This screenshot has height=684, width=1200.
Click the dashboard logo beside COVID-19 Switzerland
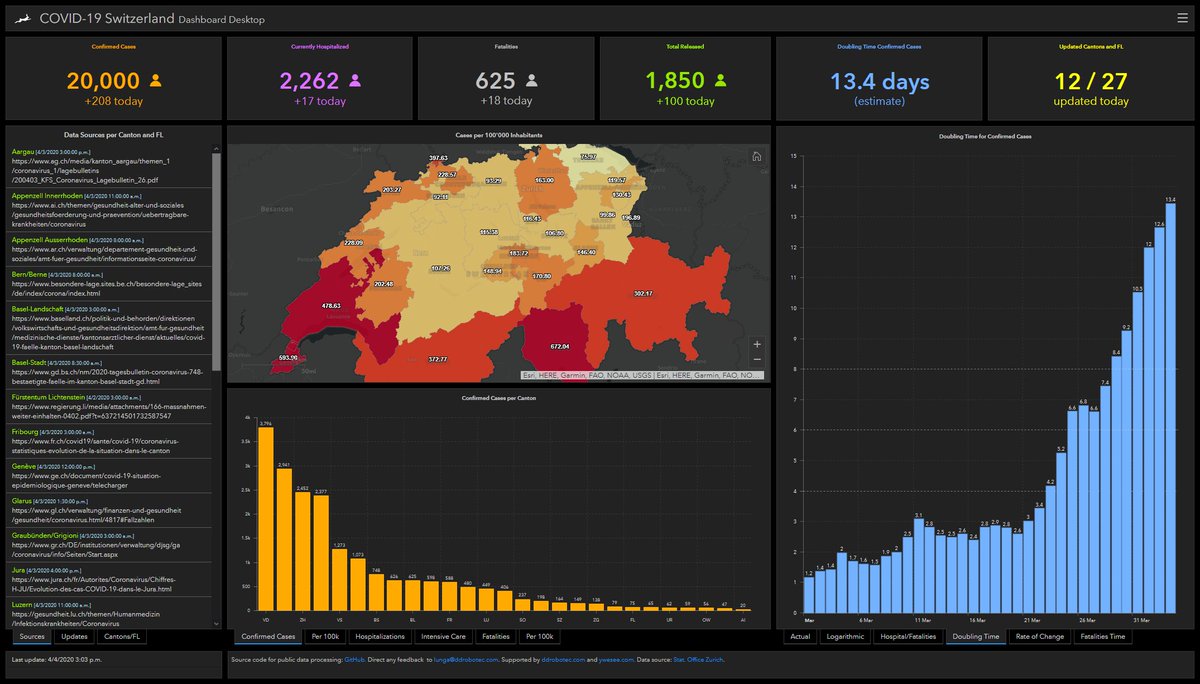point(21,18)
